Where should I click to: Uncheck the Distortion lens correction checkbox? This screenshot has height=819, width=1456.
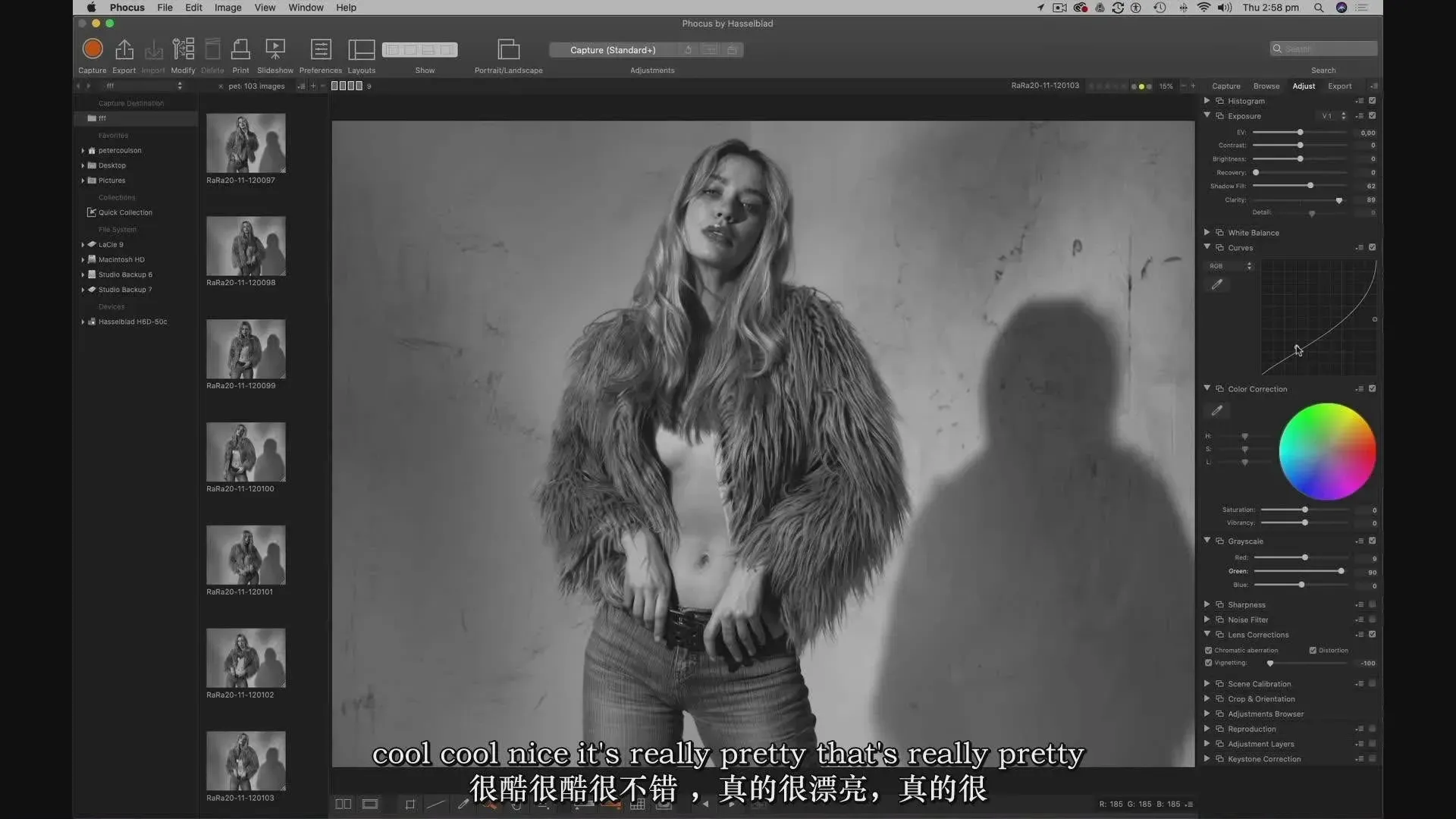pyautogui.click(x=1313, y=650)
